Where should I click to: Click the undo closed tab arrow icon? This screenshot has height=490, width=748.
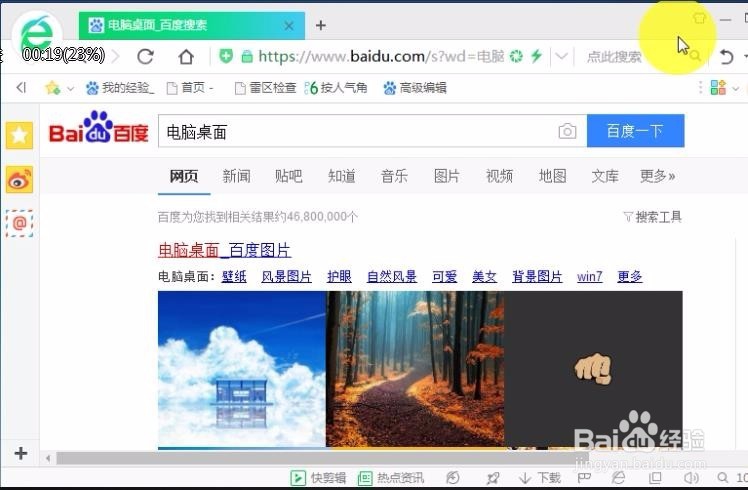(x=726, y=57)
